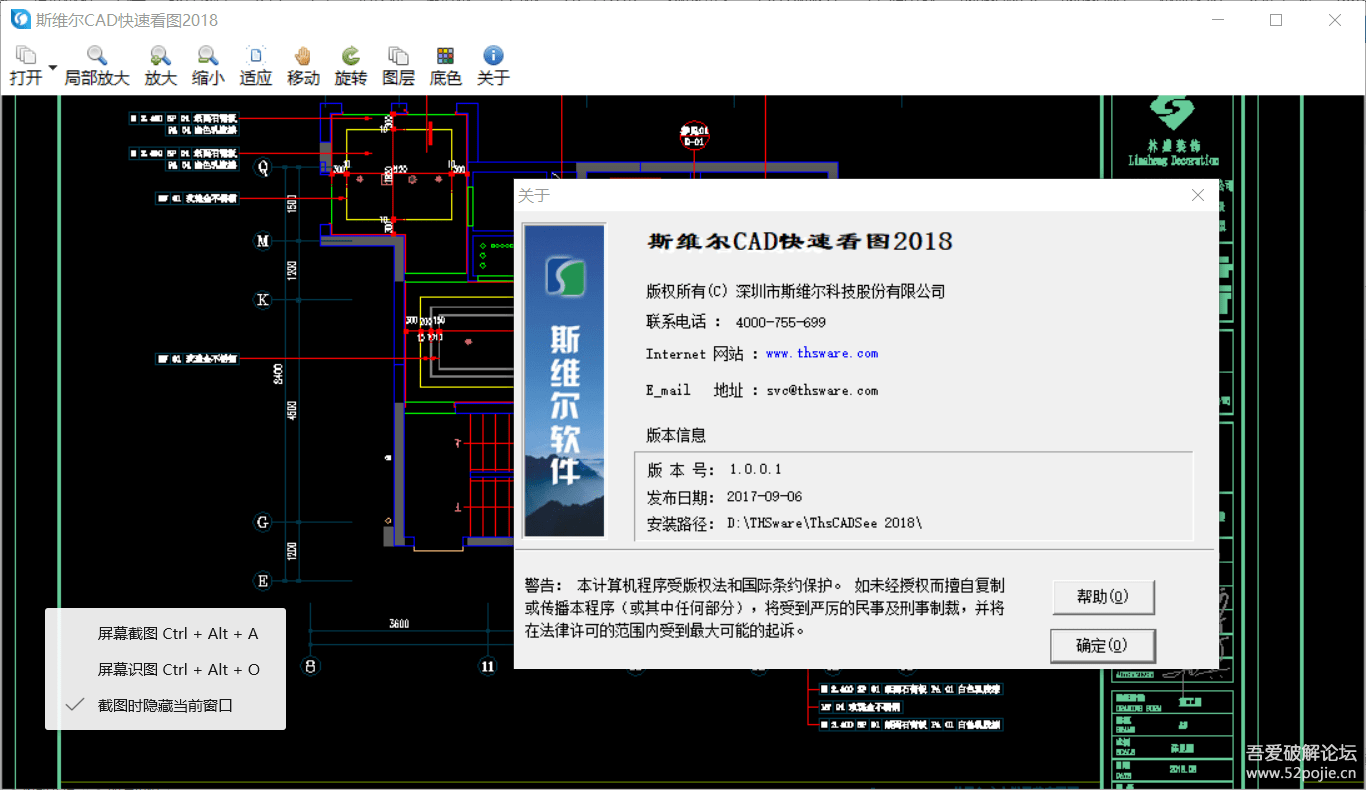Click the 3600 dimension text in drawing
Viewport: 1366px width, 790px height.
pyautogui.click(x=399, y=625)
